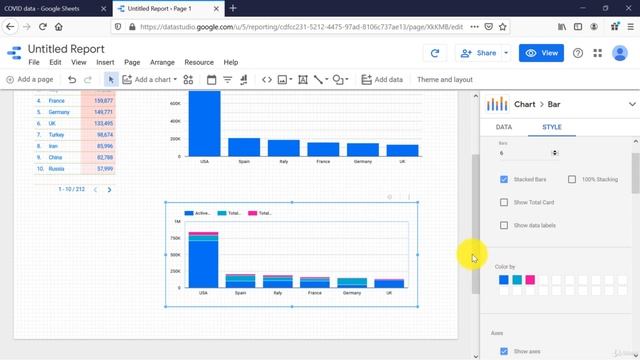640x360 pixels.
Task: Redo the last action
Action: pos(88,80)
